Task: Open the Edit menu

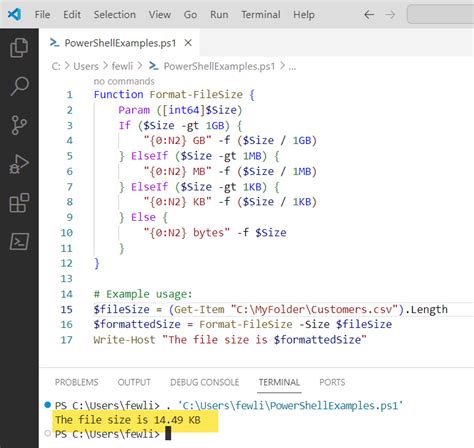Action: point(72,15)
